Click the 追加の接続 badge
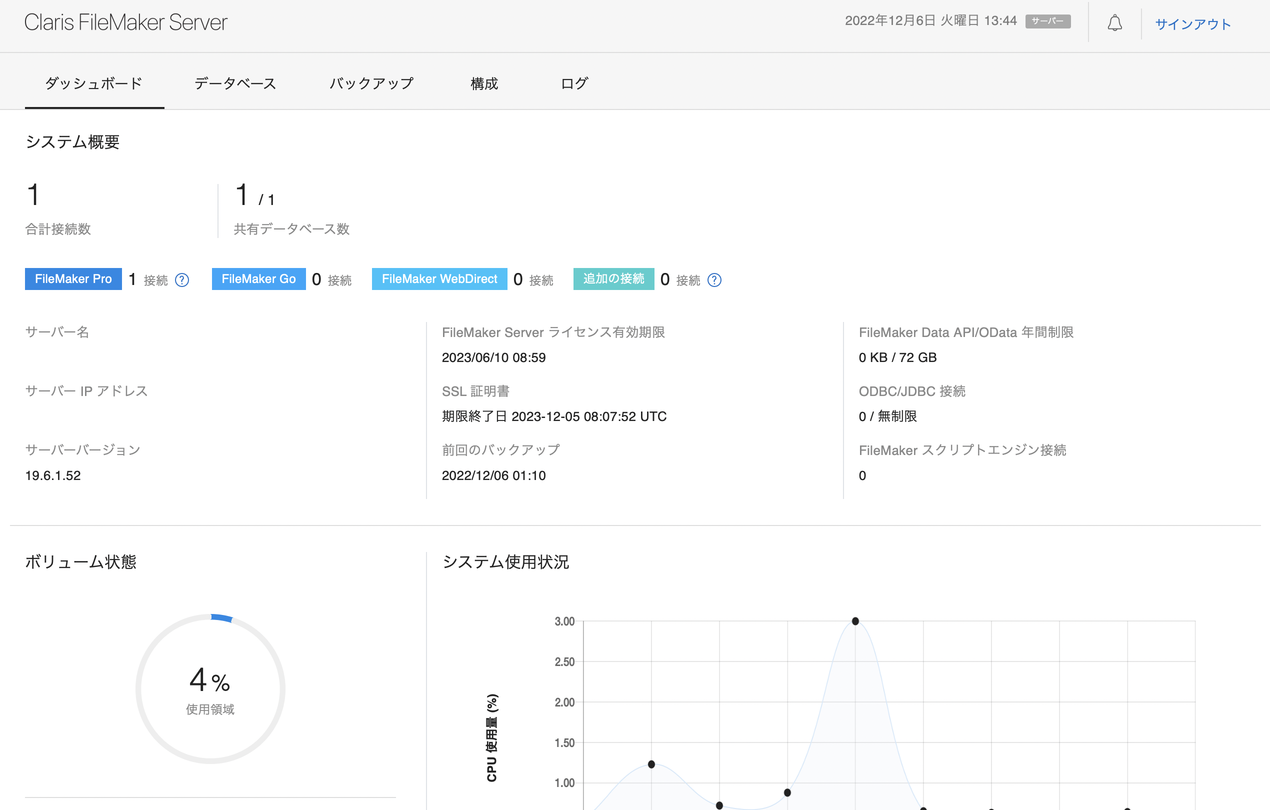1270x810 pixels. (614, 279)
